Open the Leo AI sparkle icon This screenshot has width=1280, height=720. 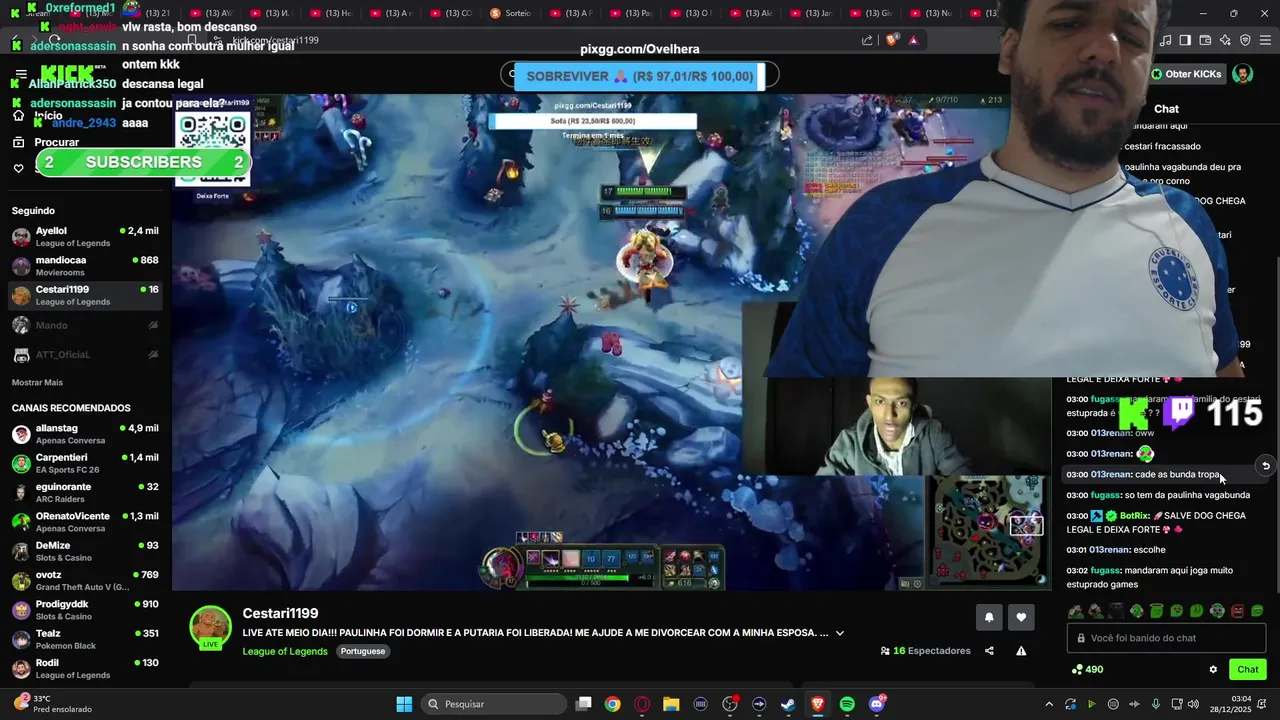(x=1225, y=40)
